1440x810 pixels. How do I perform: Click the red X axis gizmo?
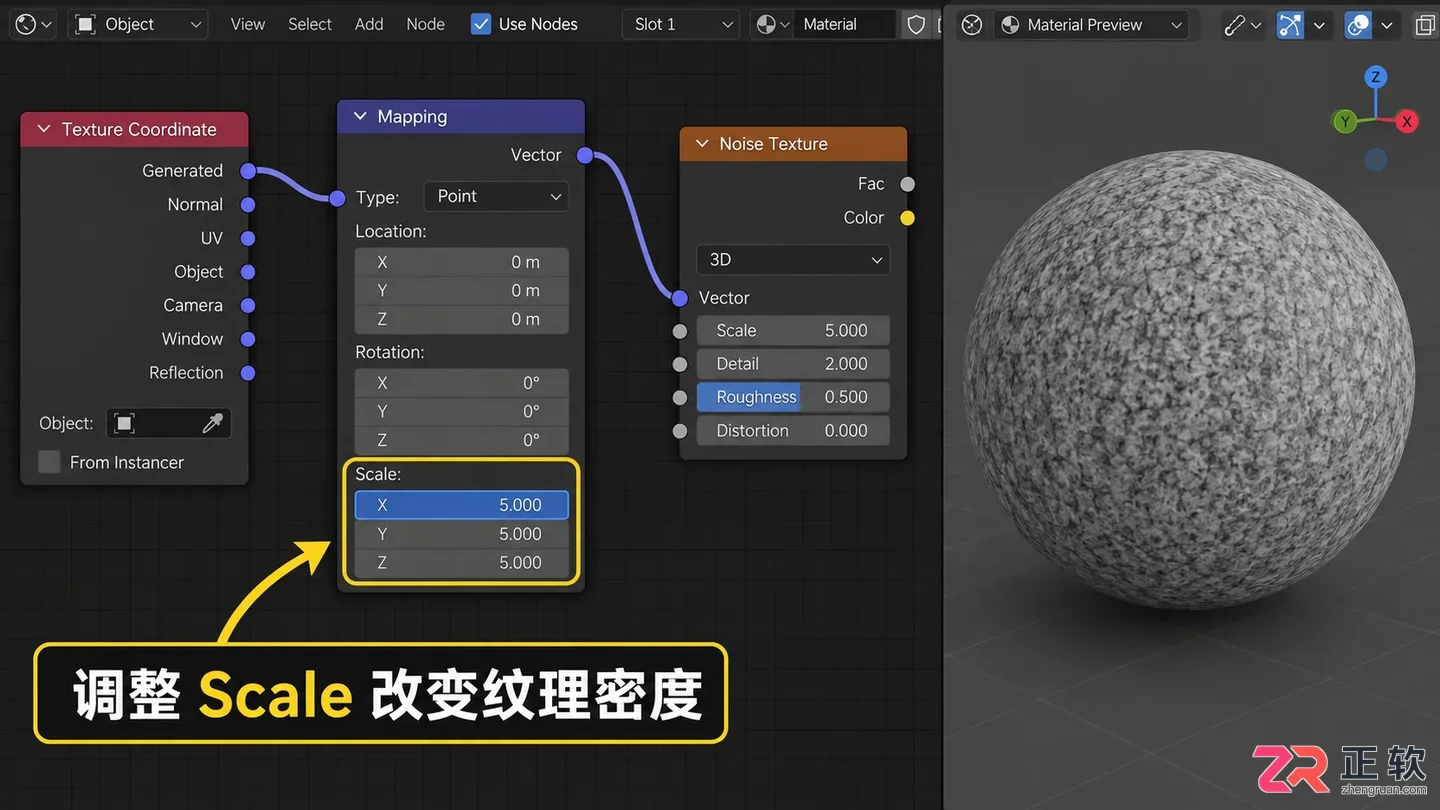click(x=1407, y=122)
